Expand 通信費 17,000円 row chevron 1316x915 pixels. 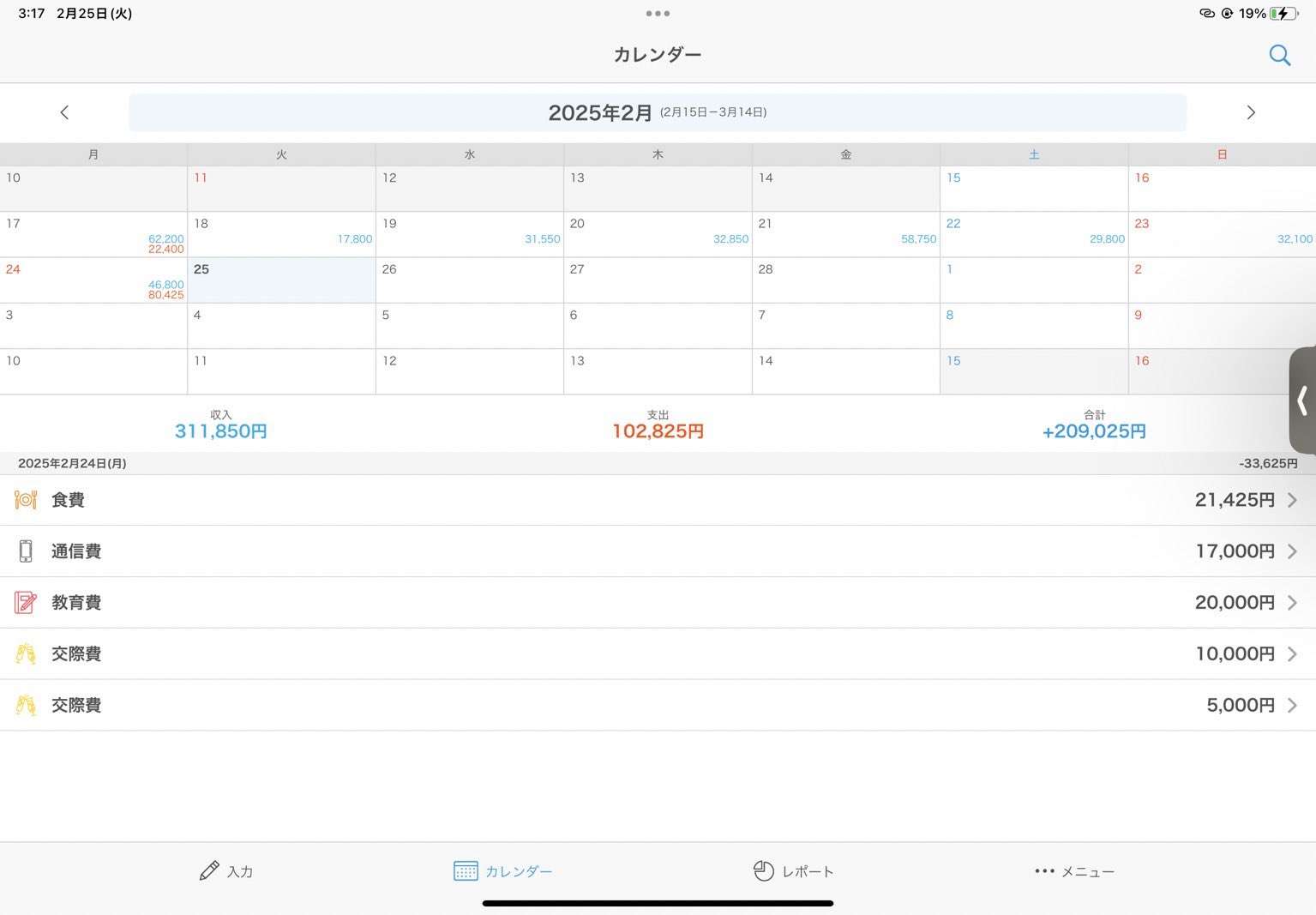point(1292,551)
